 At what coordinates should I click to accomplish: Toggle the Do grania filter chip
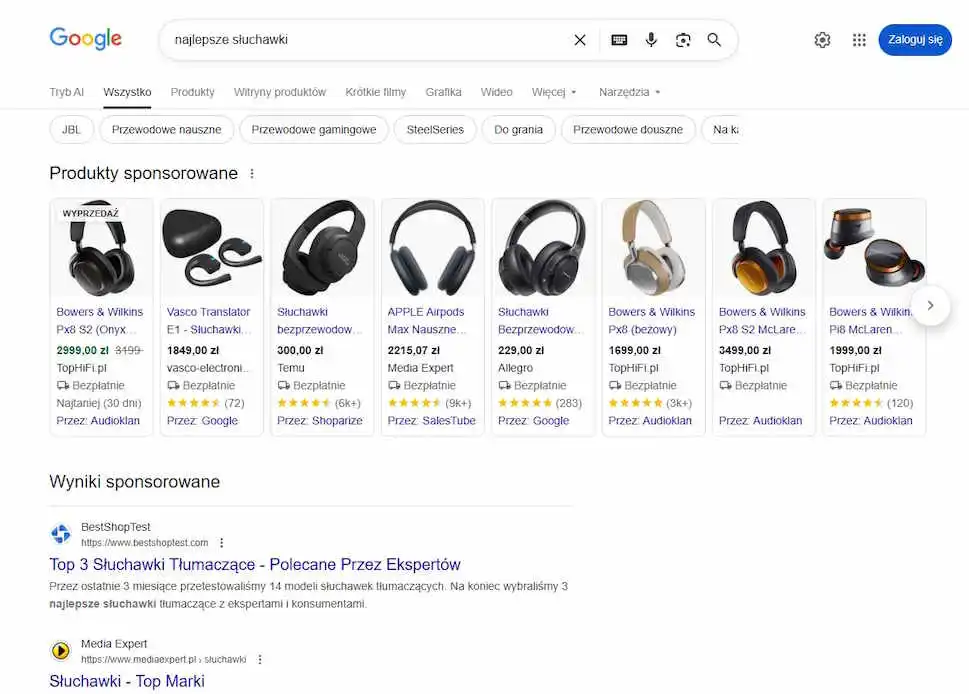pos(518,129)
